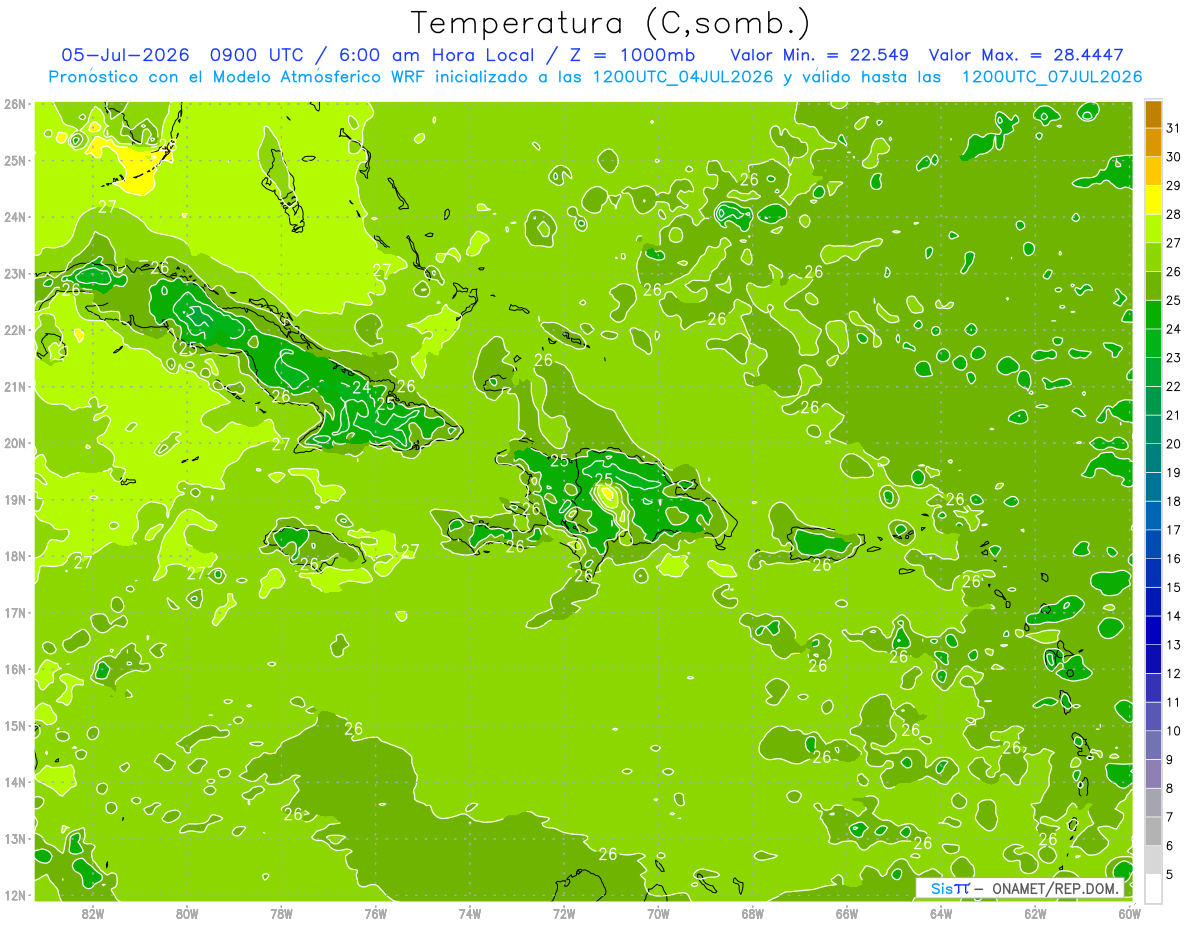Click the 20N latitude axis label
1200x927 pixels.
click(14, 442)
